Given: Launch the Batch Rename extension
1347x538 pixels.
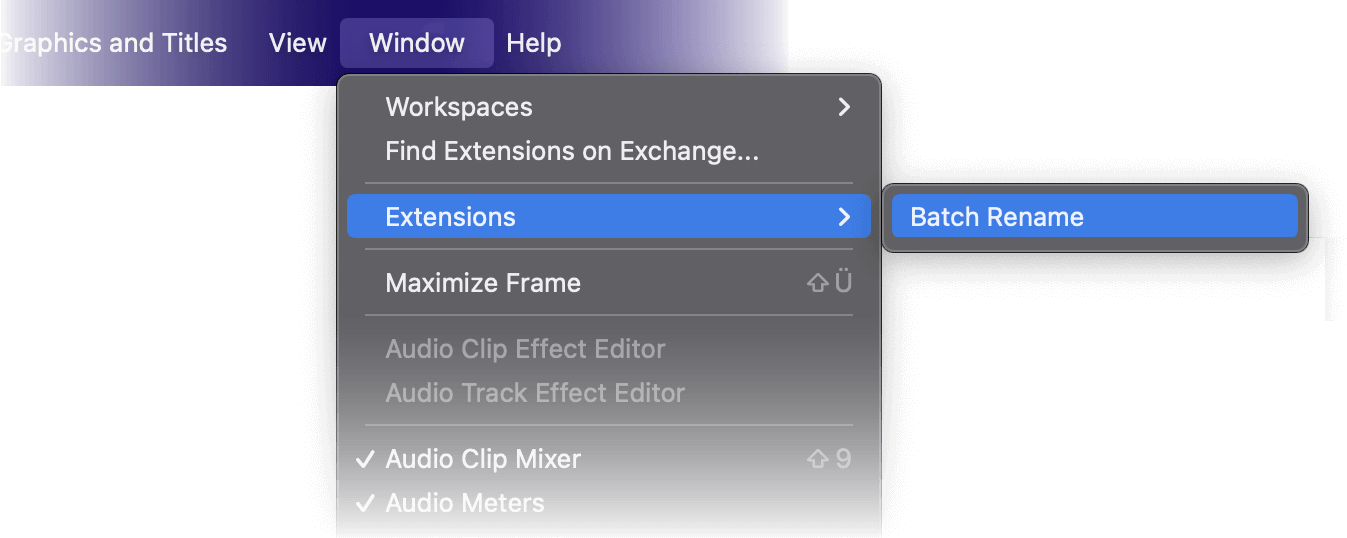Looking at the screenshot, I should (x=997, y=217).
